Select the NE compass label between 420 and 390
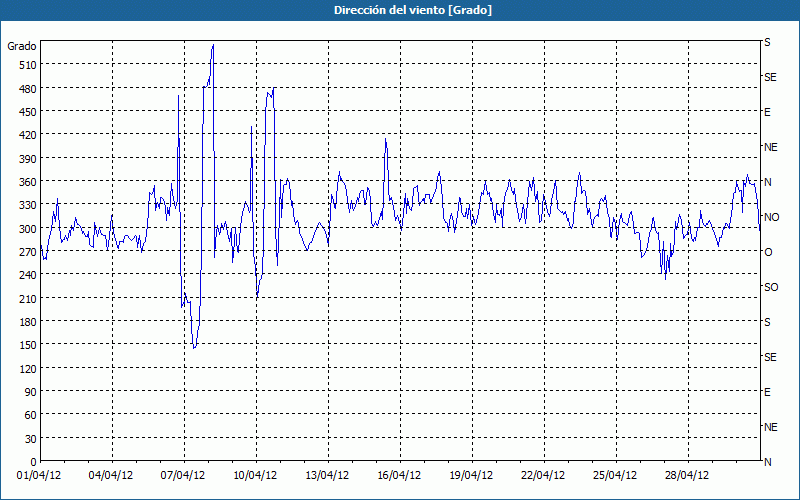 pos(770,147)
